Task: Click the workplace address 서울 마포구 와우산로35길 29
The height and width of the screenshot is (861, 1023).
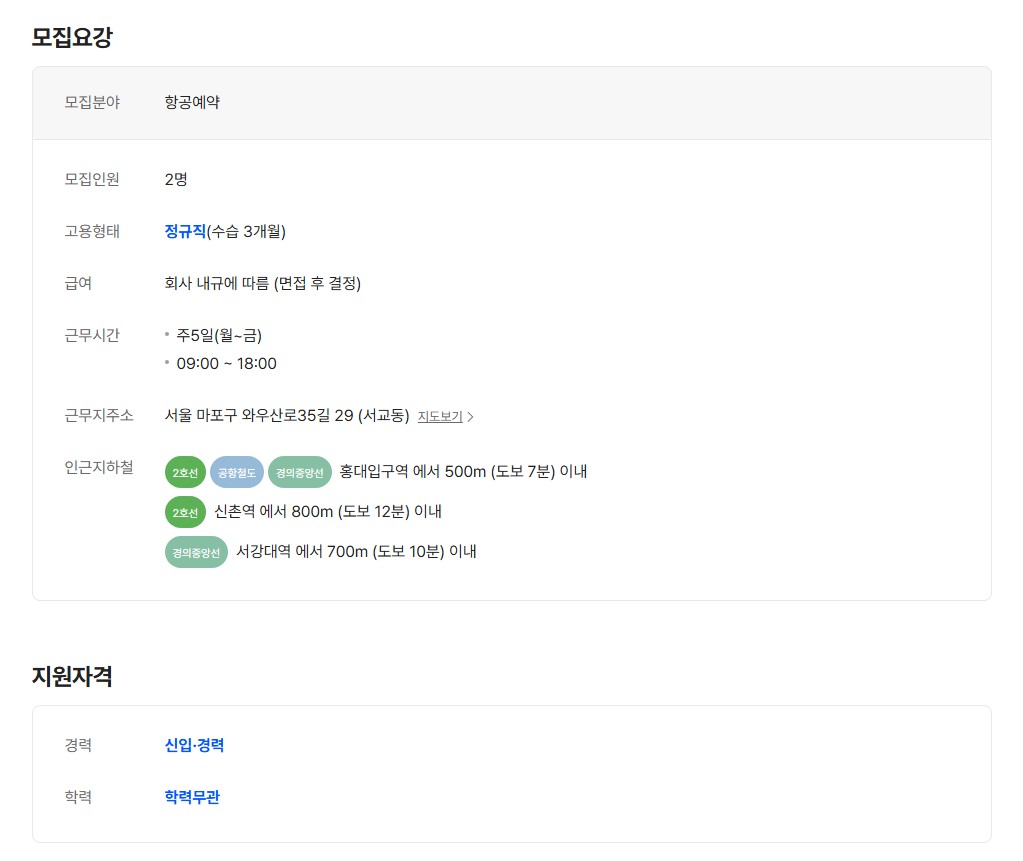Action: click(287, 415)
